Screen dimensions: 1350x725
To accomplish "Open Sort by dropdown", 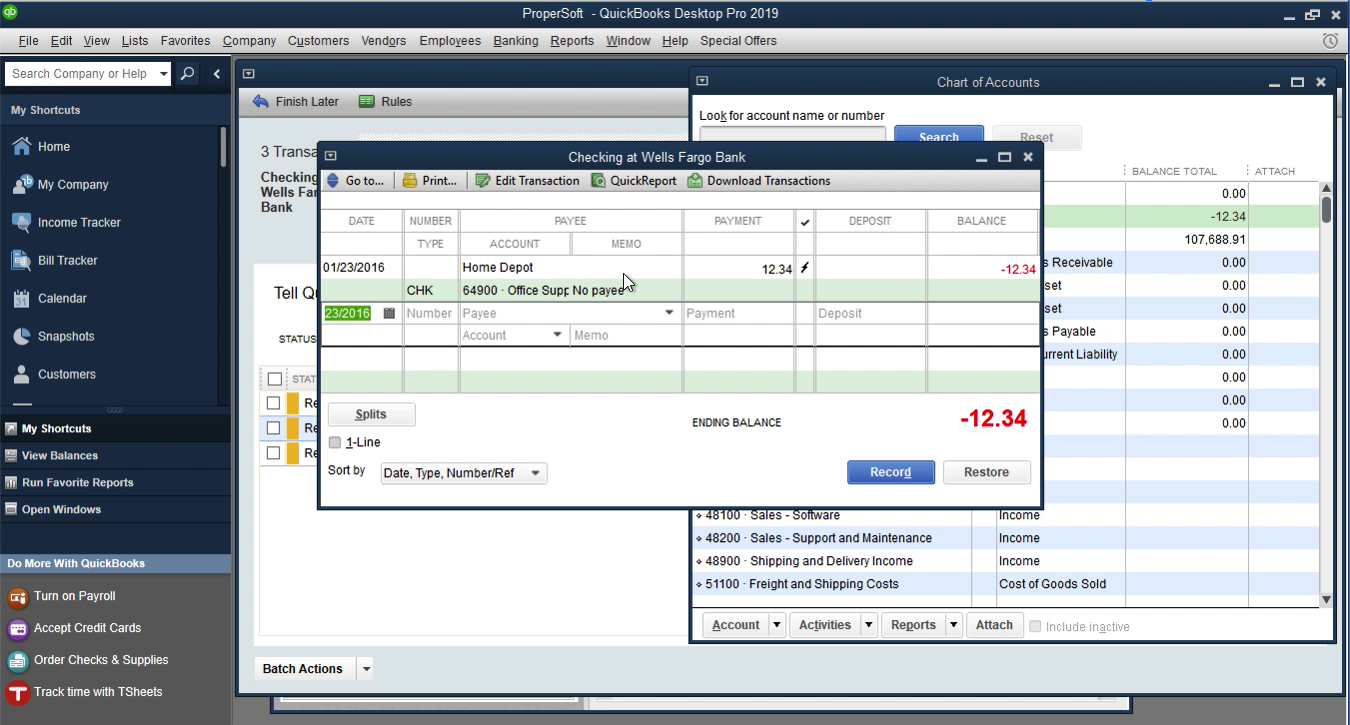I will click(x=464, y=473).
